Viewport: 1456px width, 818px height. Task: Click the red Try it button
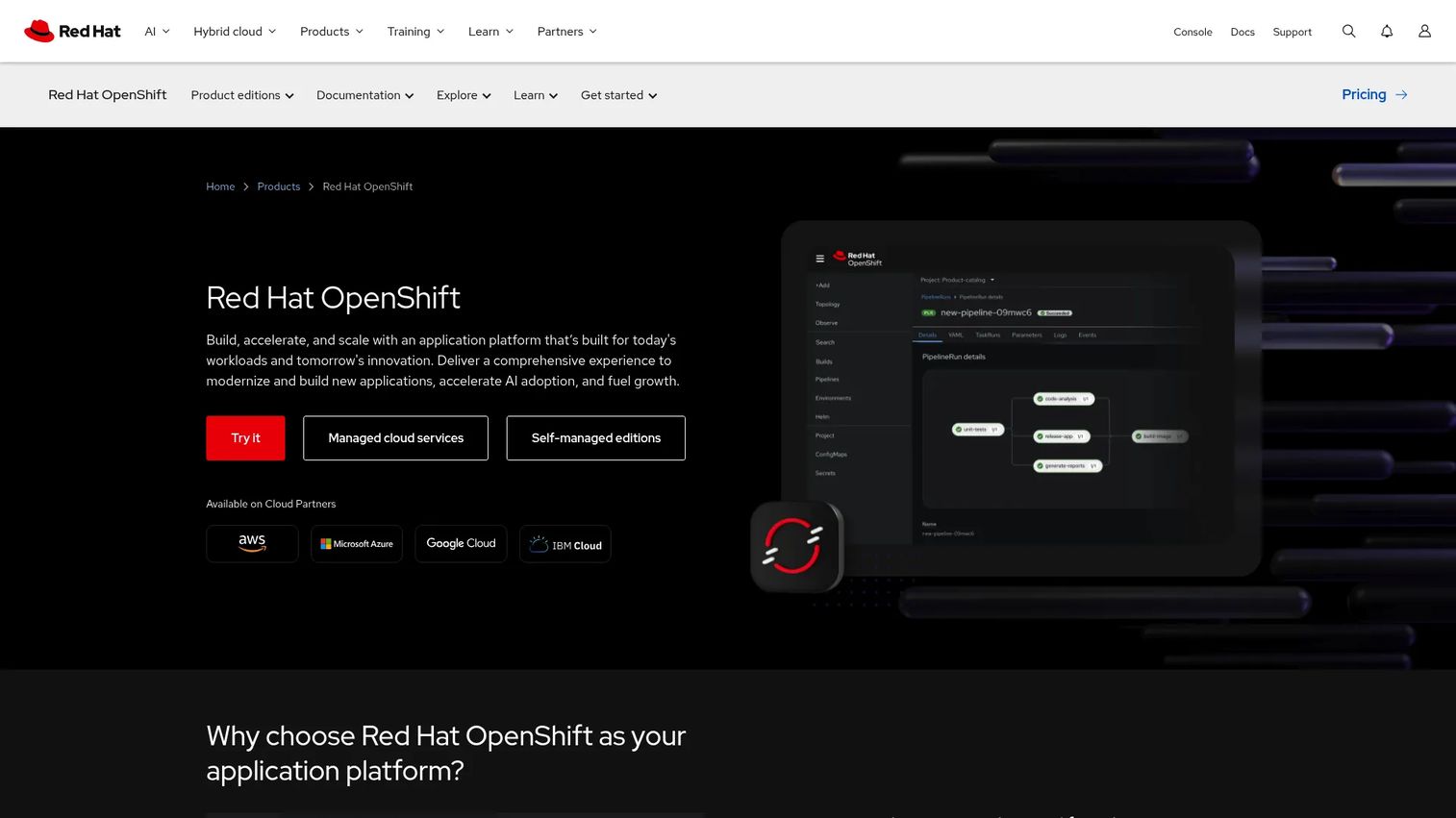(245, 438)
